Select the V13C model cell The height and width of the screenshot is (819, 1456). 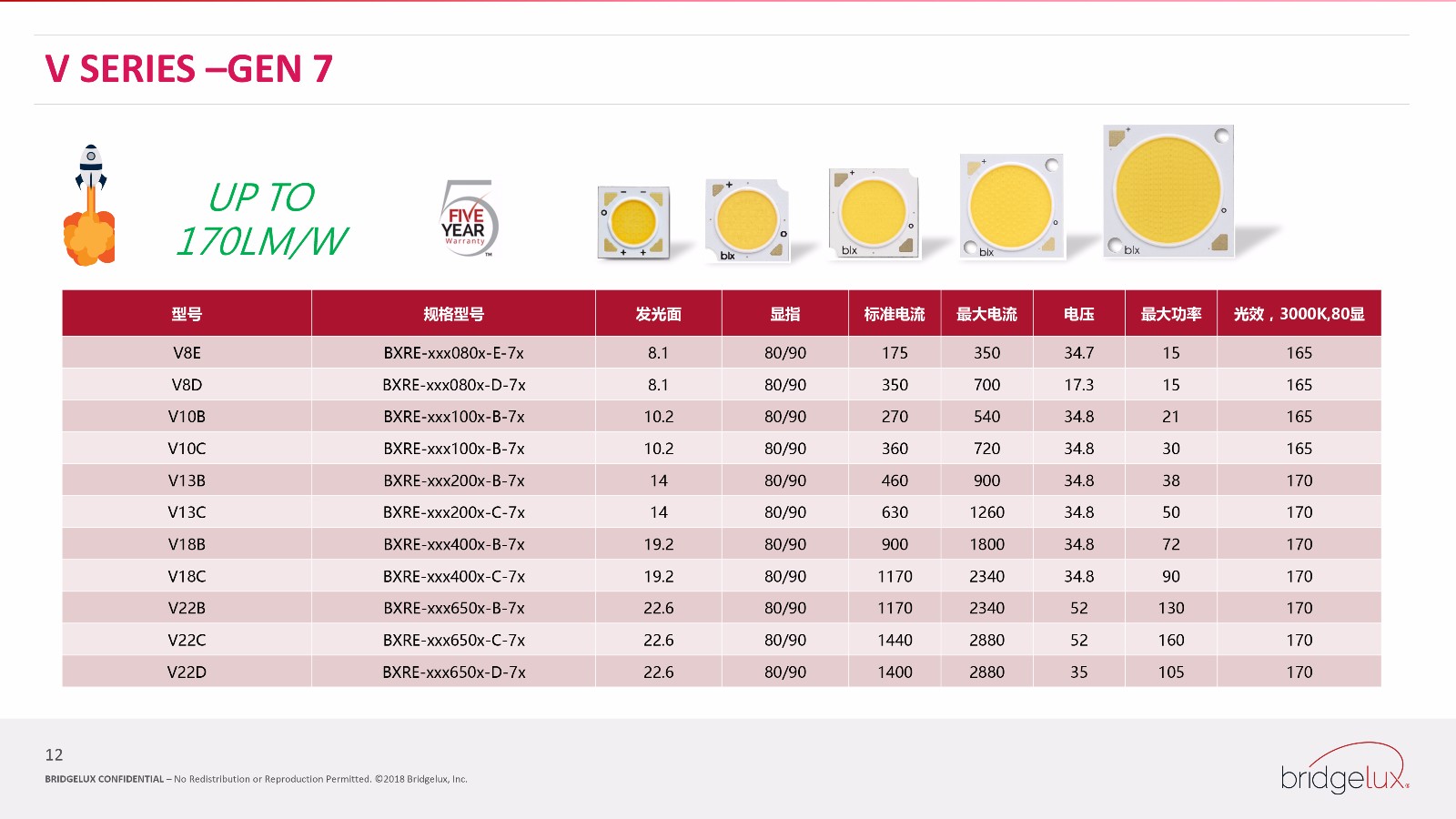point(187,511)
